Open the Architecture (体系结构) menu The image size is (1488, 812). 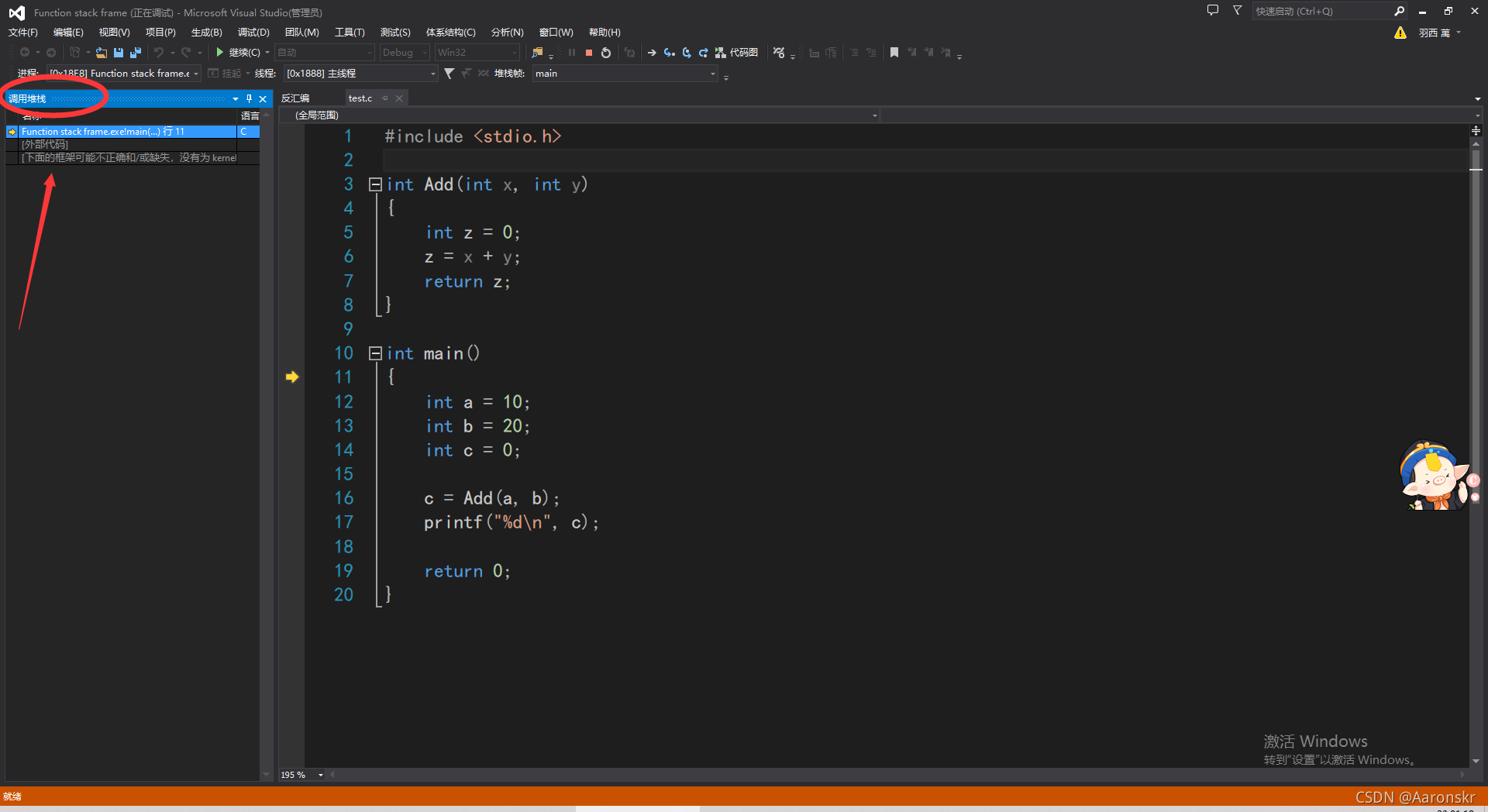(x=450, y=33)
